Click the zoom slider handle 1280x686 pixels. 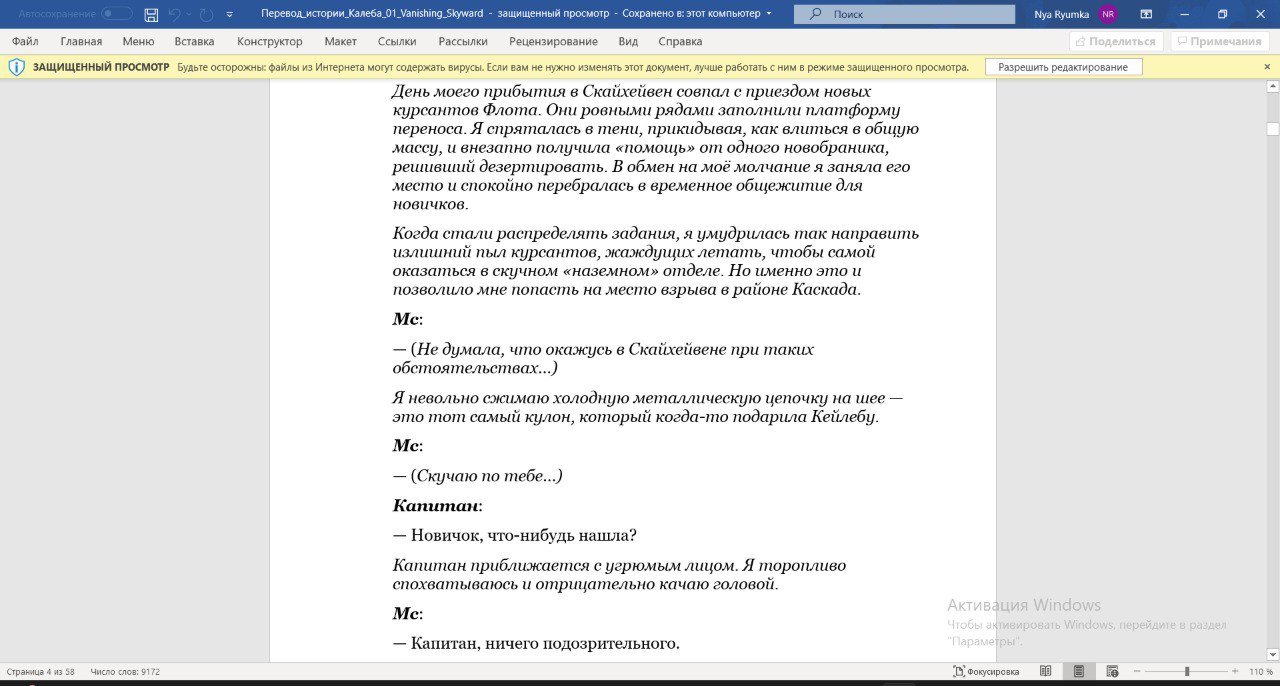[x=1187, y=672]
